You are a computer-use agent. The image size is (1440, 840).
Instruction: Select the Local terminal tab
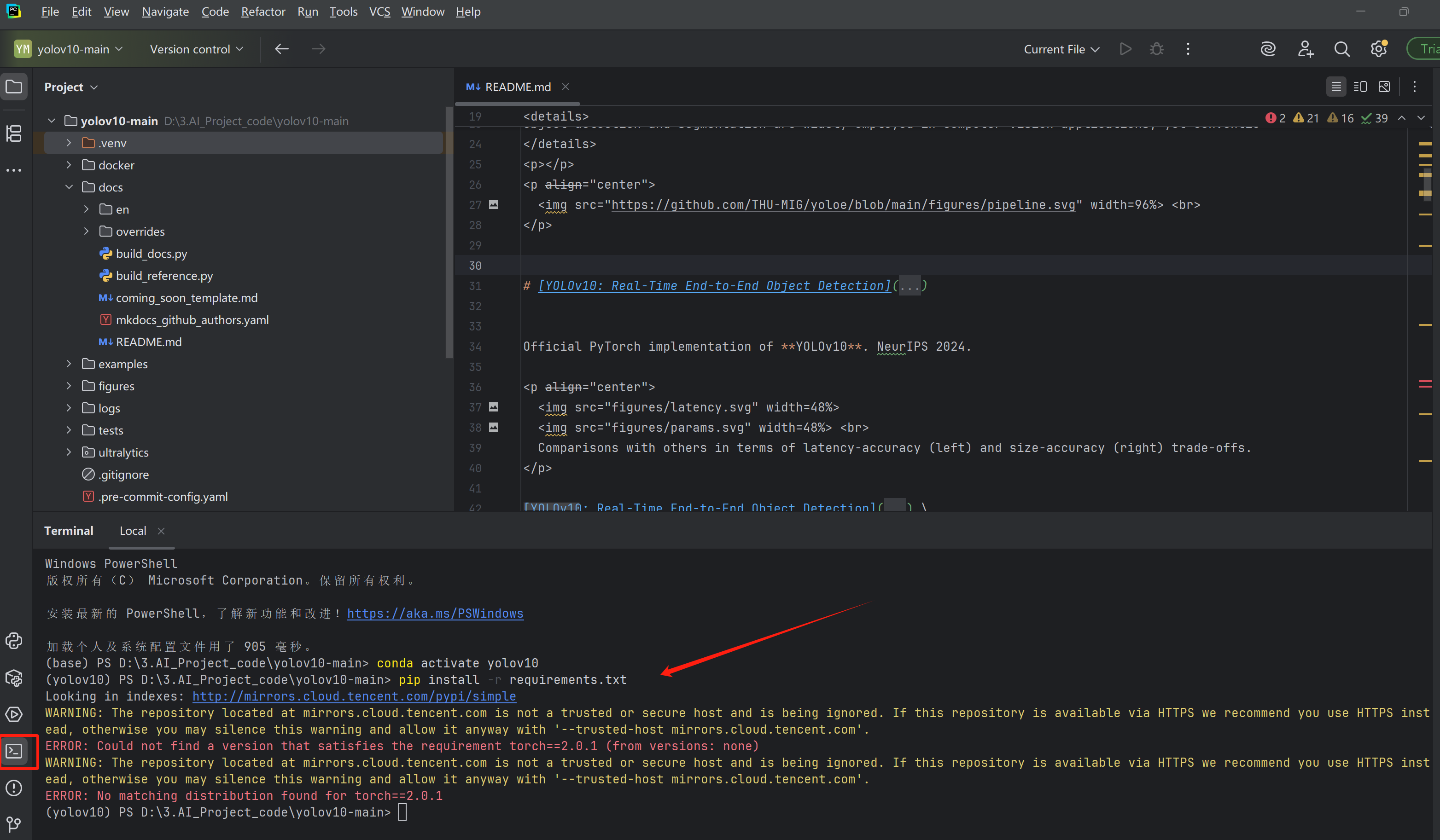[133, 531]
